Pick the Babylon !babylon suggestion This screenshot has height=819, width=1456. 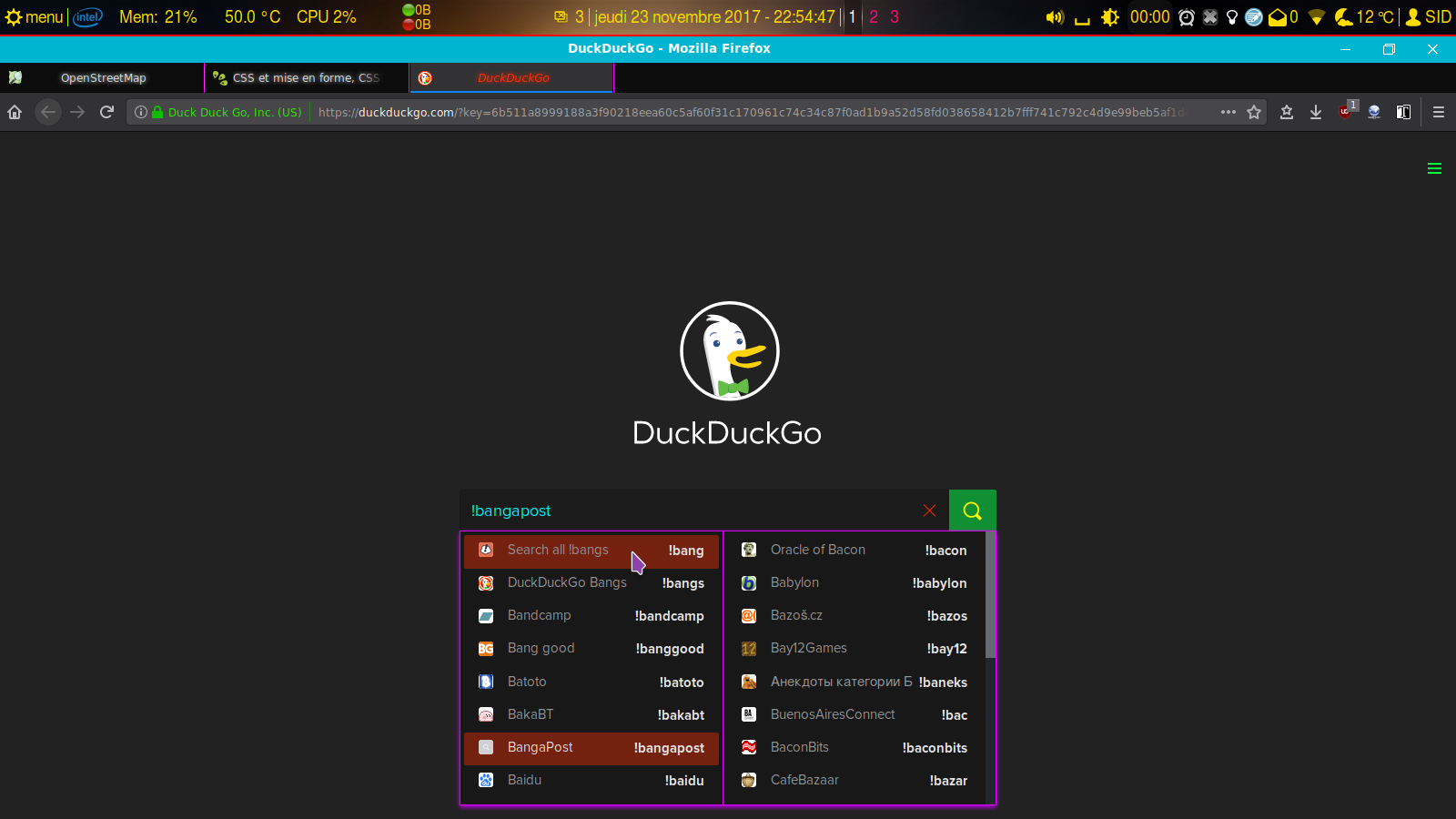click(x=854, y=582)
